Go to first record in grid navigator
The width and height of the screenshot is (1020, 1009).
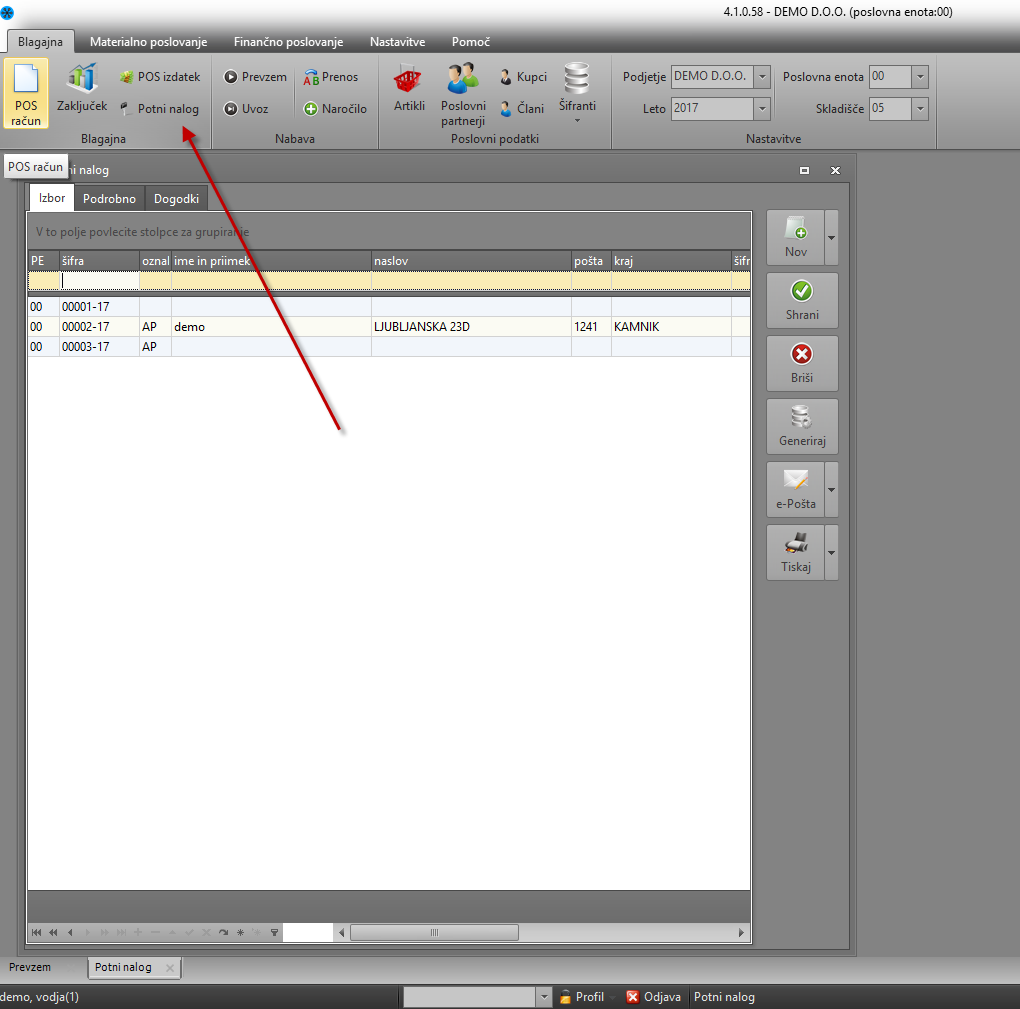pyautogui.click(x=36, y=932)
